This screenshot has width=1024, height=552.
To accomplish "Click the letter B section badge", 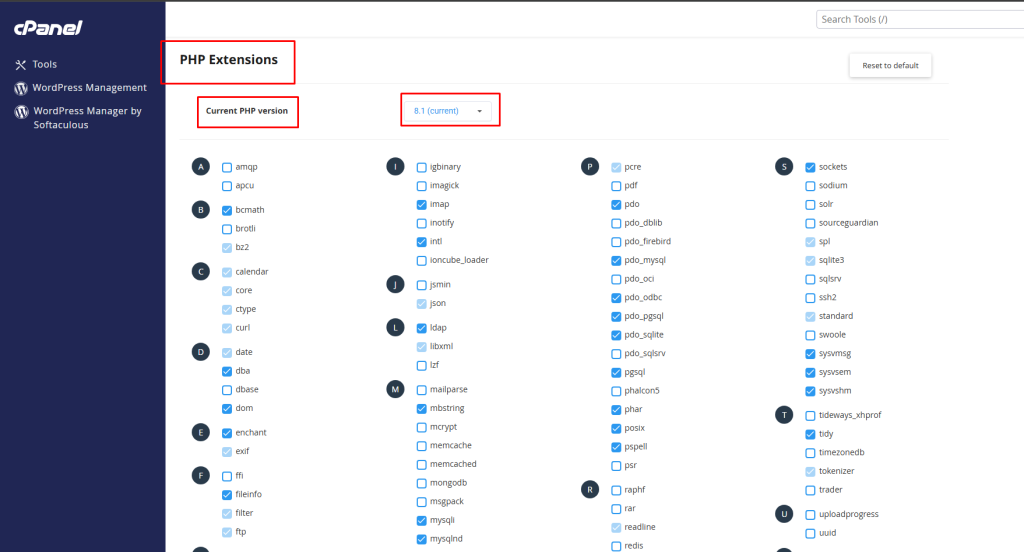I will click(200, 210).
